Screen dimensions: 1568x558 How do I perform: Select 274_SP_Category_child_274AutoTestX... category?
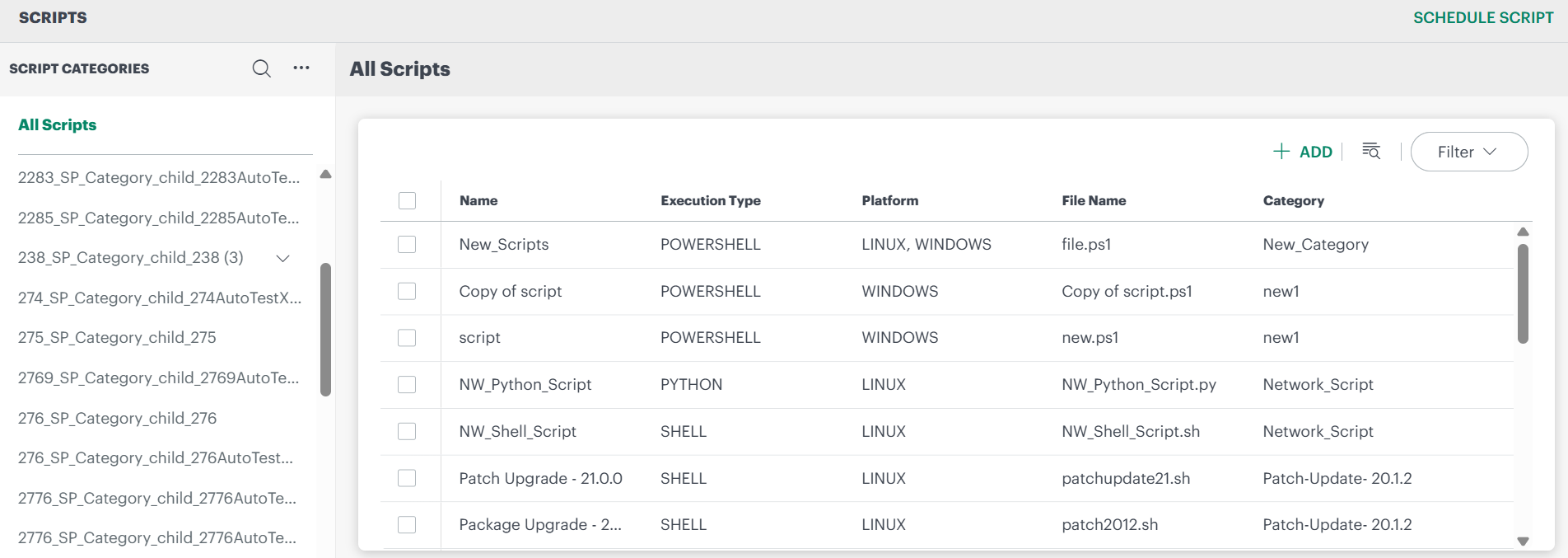tap(160, 298)
